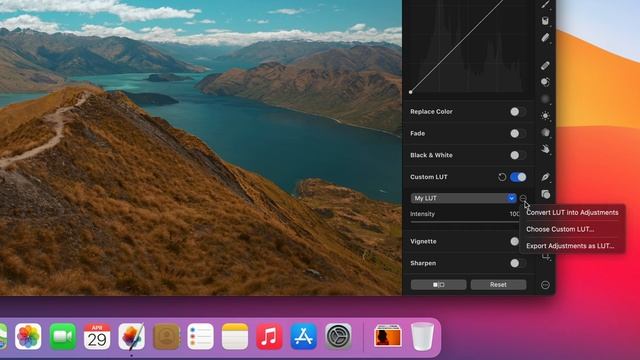Screen dimensions: 640x360
Task: Select the Repair bandage tool
Action: pyautogui.click(x=545, y=65)
